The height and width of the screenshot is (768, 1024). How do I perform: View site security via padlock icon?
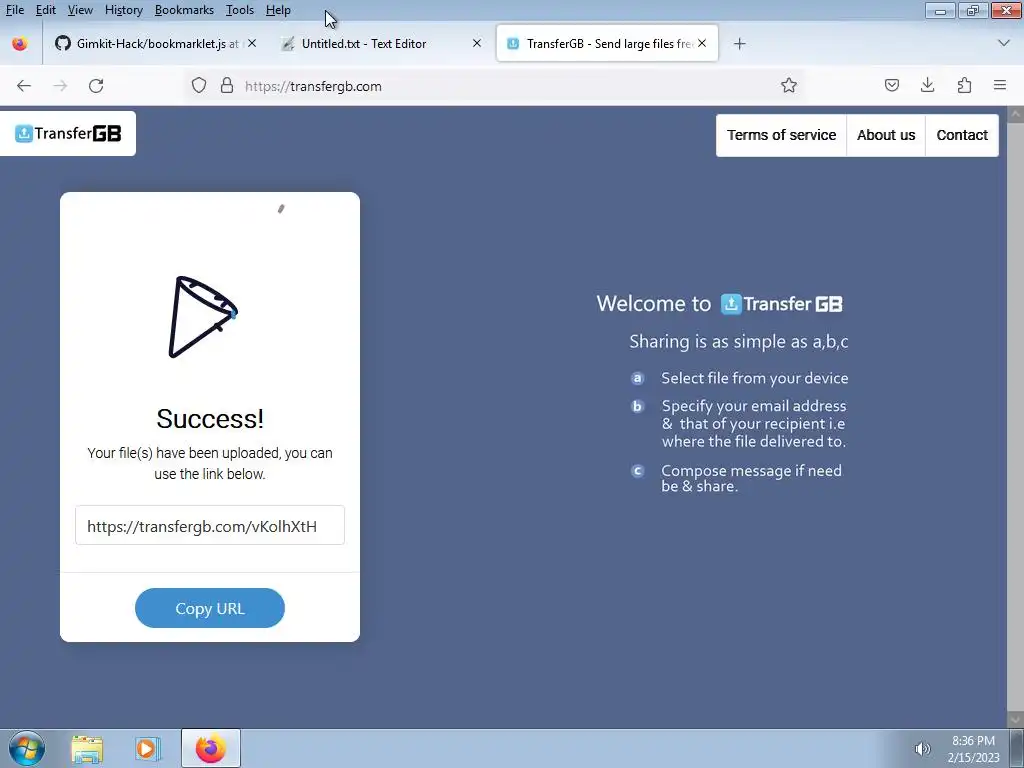tap(227, 86)
